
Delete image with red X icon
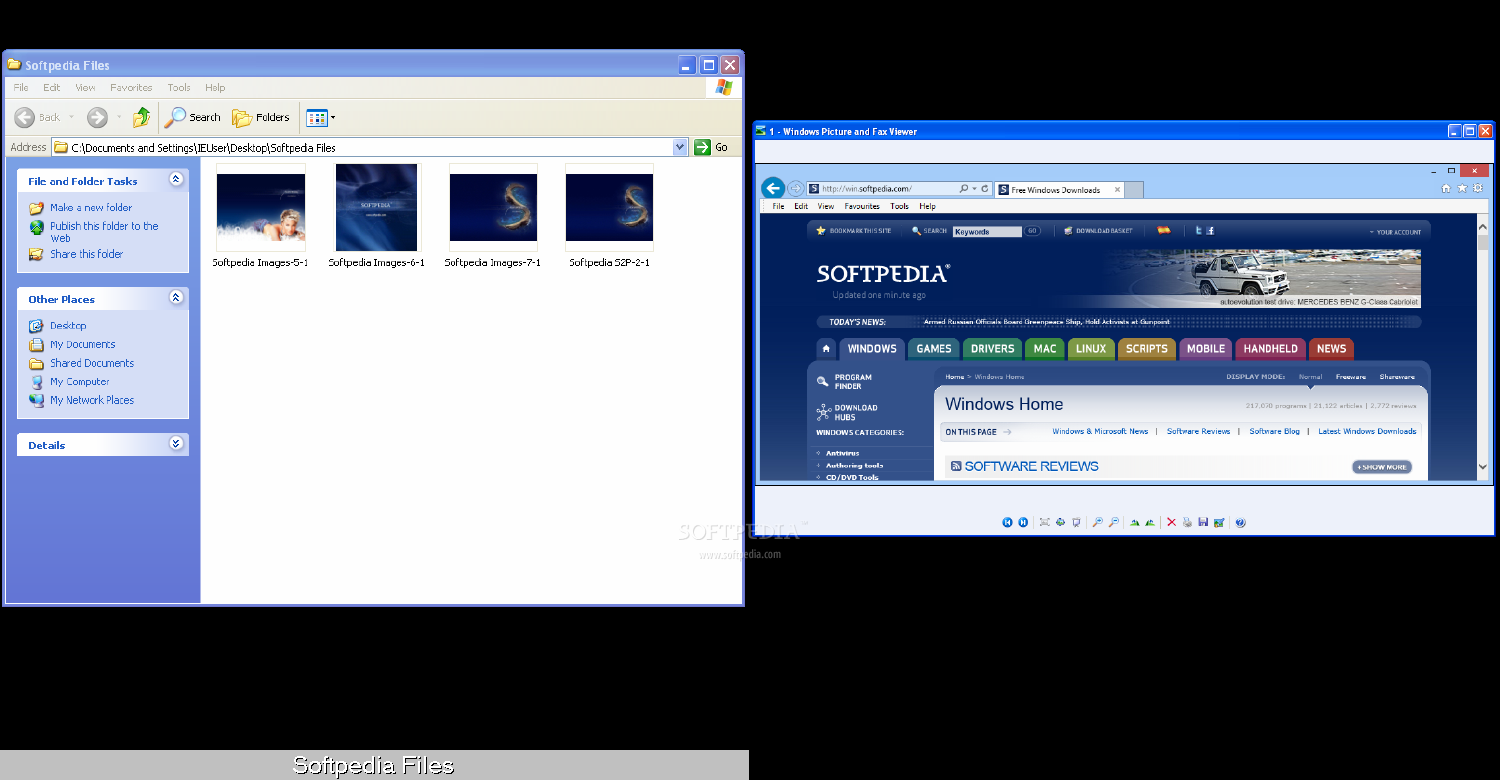[x=1171, y=522]
